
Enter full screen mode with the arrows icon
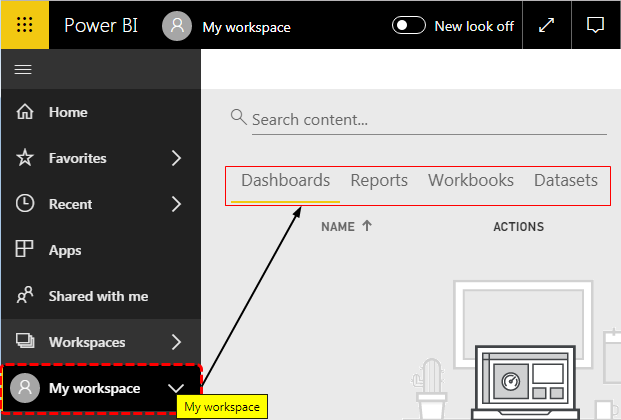(547, 25)
